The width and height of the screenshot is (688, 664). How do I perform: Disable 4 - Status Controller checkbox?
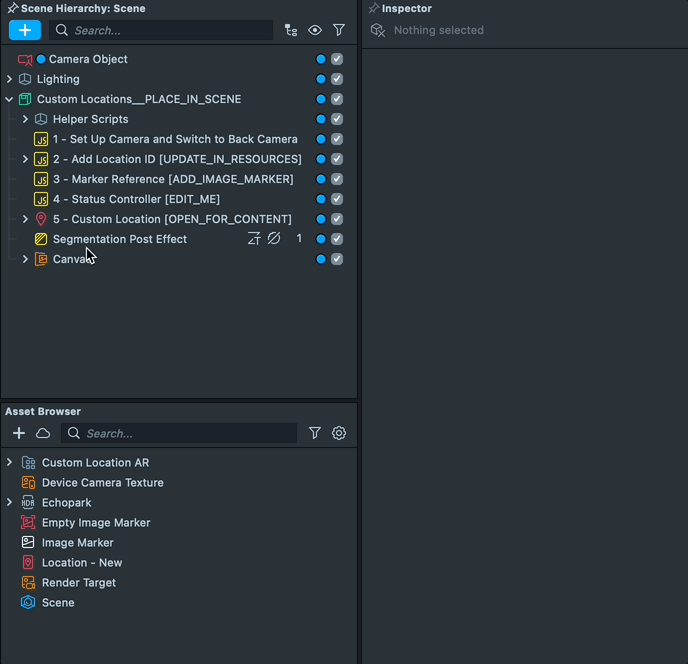pos(337,199)
